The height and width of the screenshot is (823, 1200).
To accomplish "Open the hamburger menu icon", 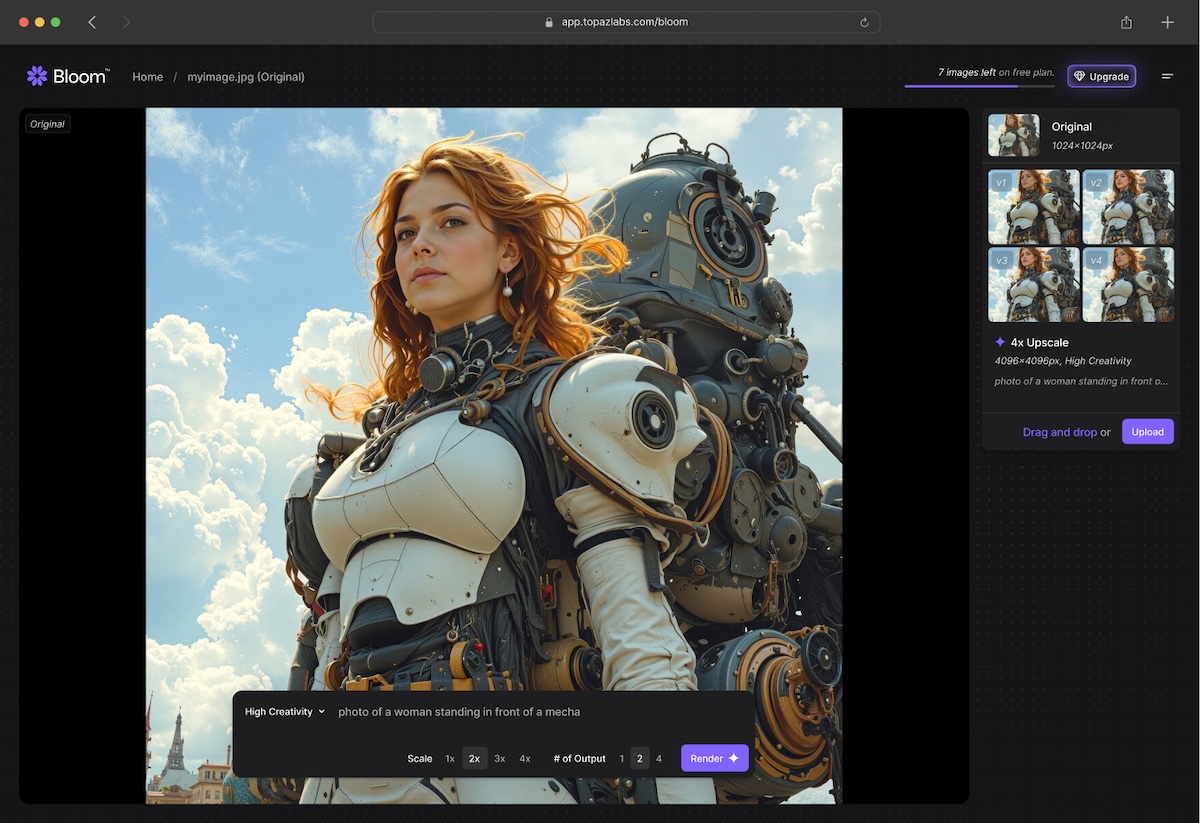I will tap(1167, 76).
